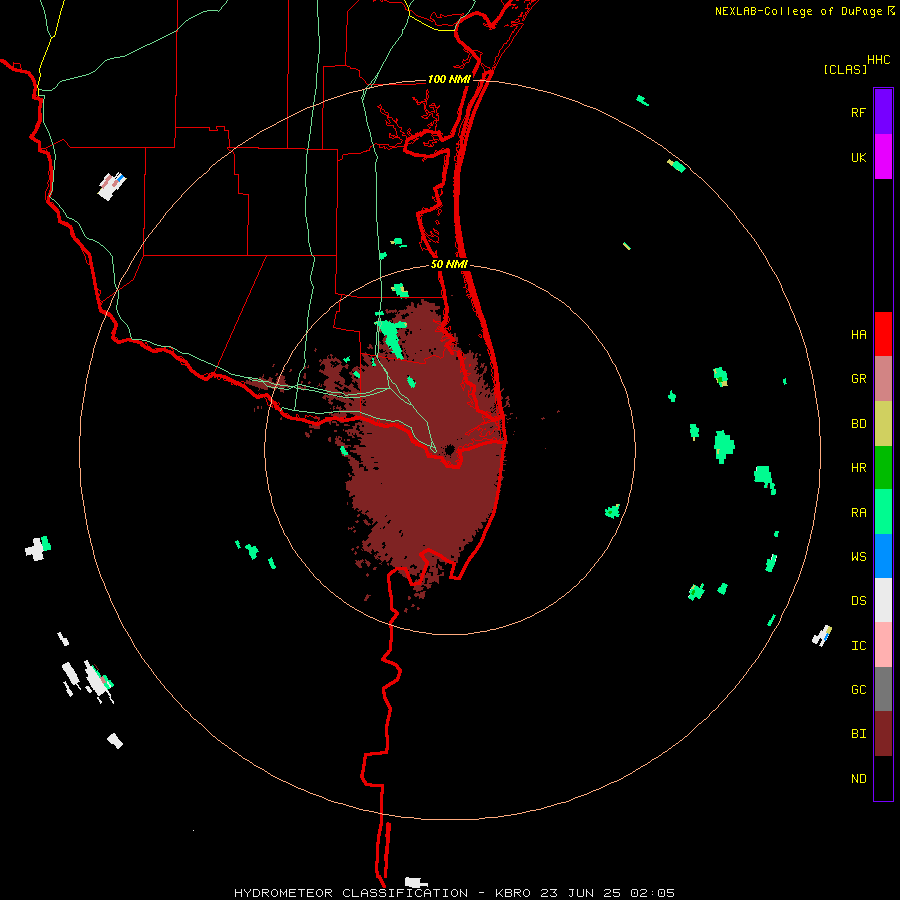Select the GR legend color block
Image resolution: width=900 pixels, height=900 pixels.
[x=883, y=379]
